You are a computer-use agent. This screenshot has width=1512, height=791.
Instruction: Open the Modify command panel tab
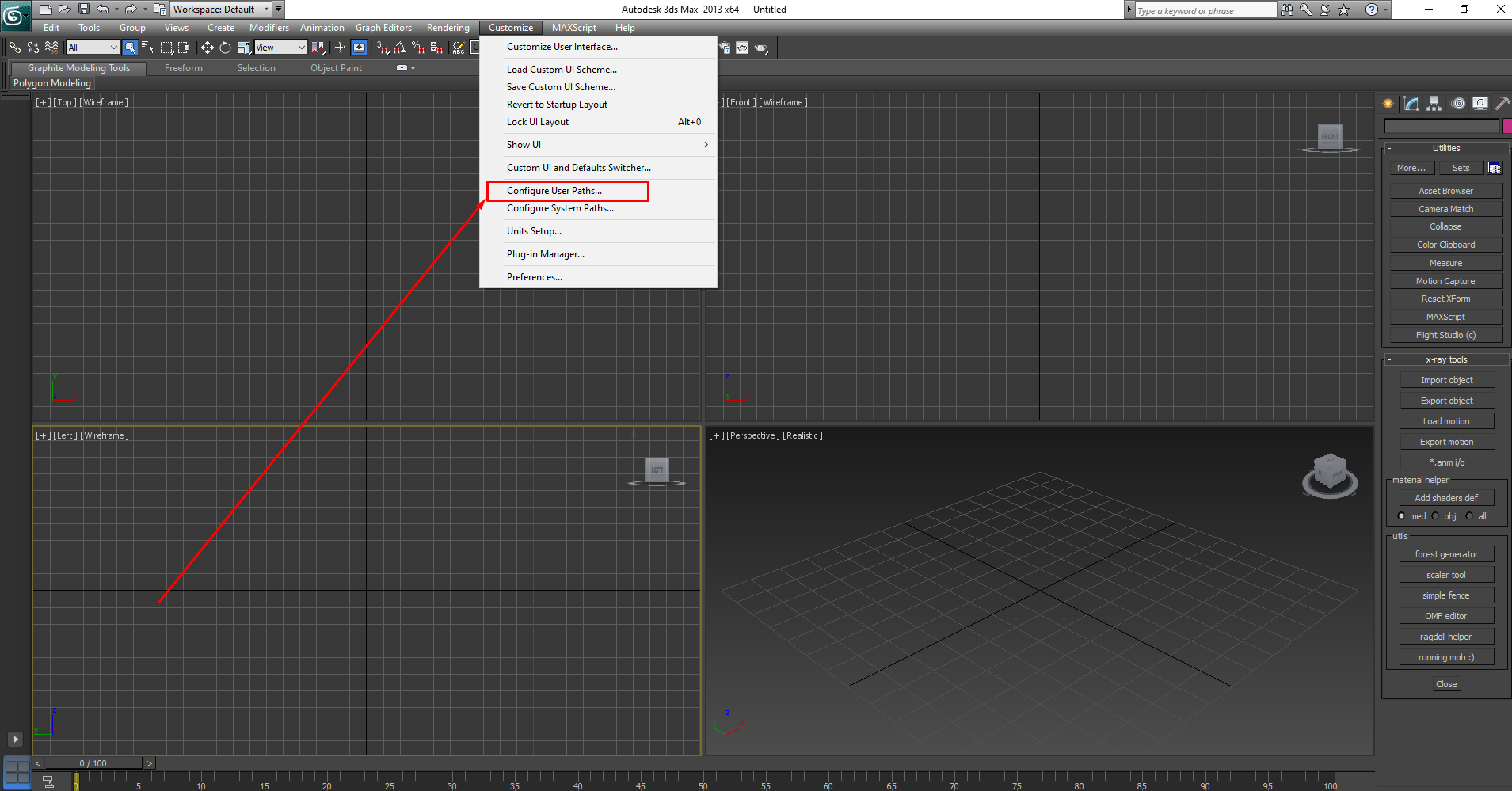pos(1411,104)
